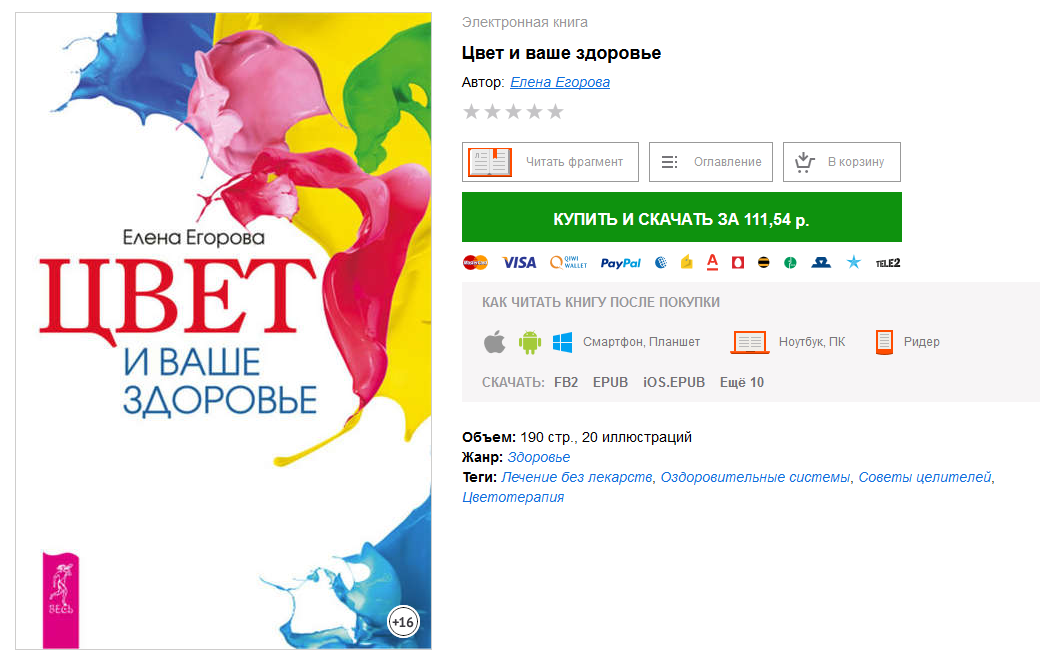Select the VISA payment icon
Screen dimensions: 1040x658
(x=519, y=263)
